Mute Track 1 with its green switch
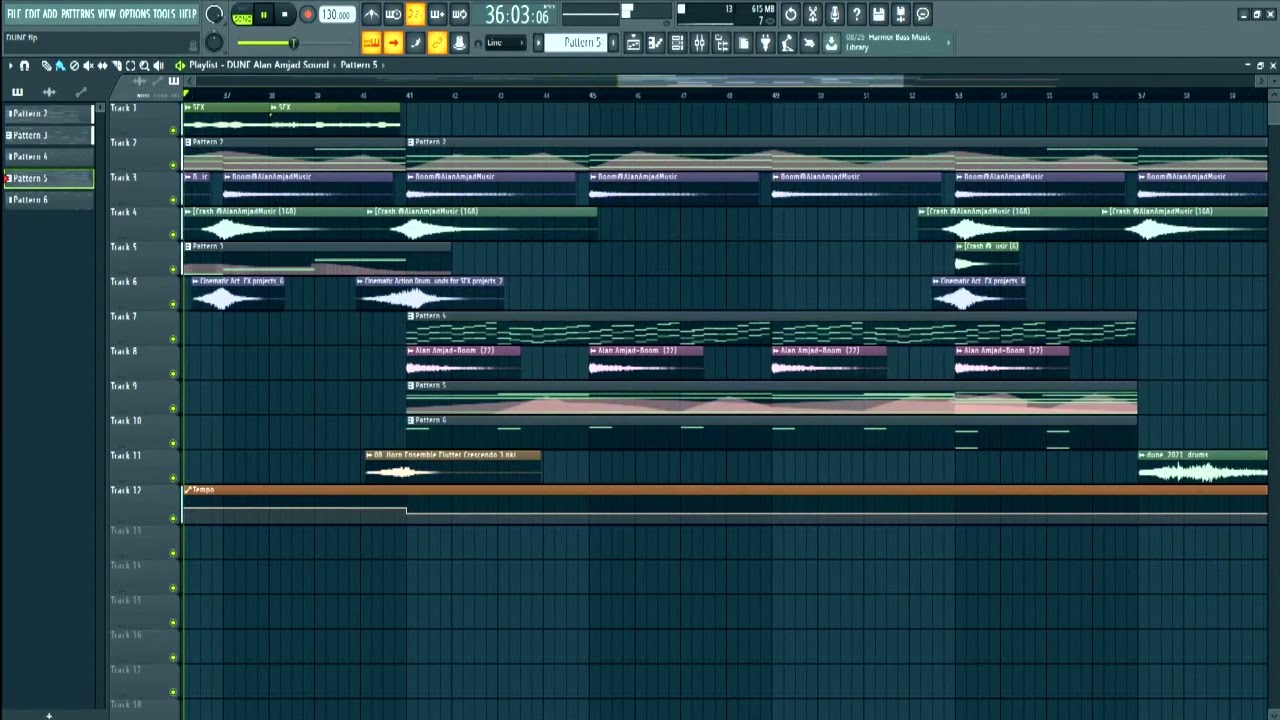 (173, 130)
